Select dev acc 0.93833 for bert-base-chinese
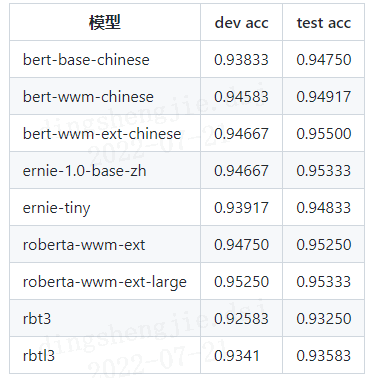 pyautogui.click(x=241, y=60)
